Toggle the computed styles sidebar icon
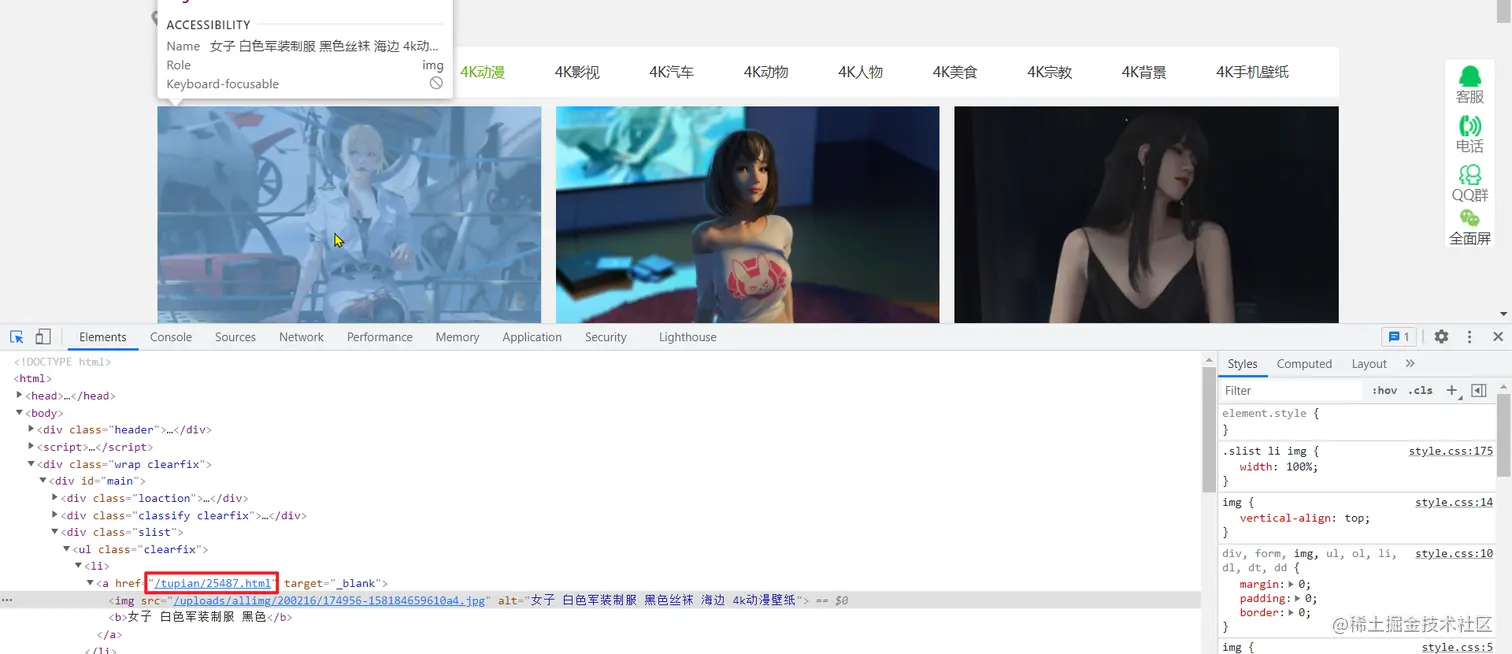Screen dimensions: 1512x654 (1479, 390)
